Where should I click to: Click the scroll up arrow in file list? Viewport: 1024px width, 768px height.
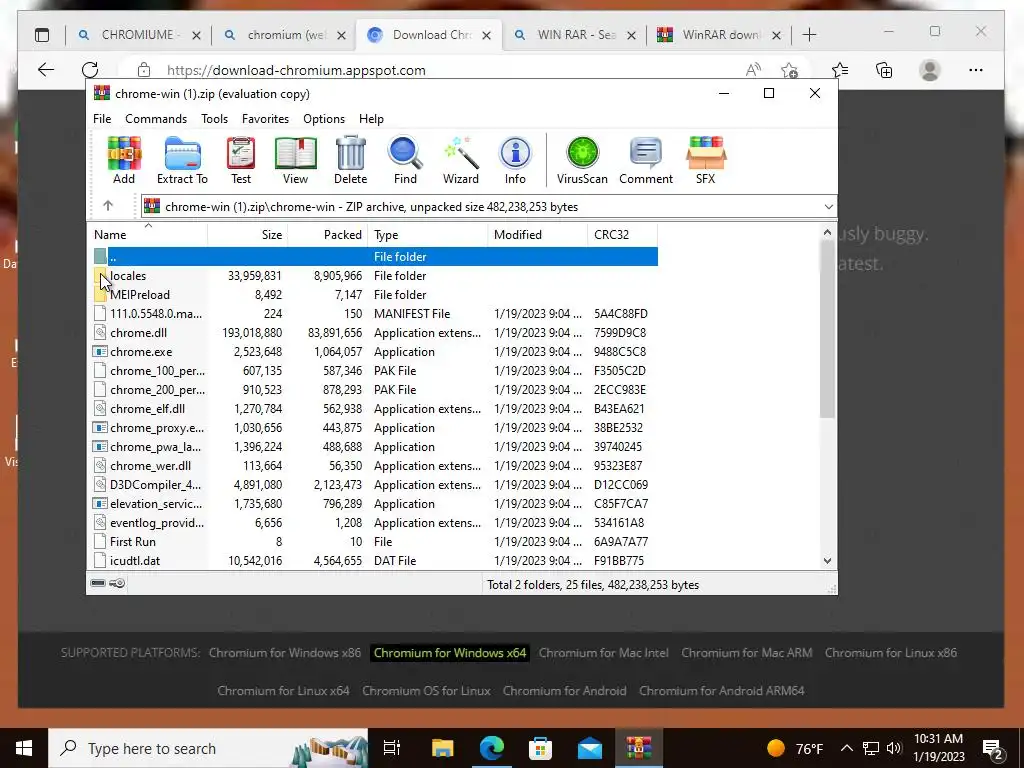point(827,232)
